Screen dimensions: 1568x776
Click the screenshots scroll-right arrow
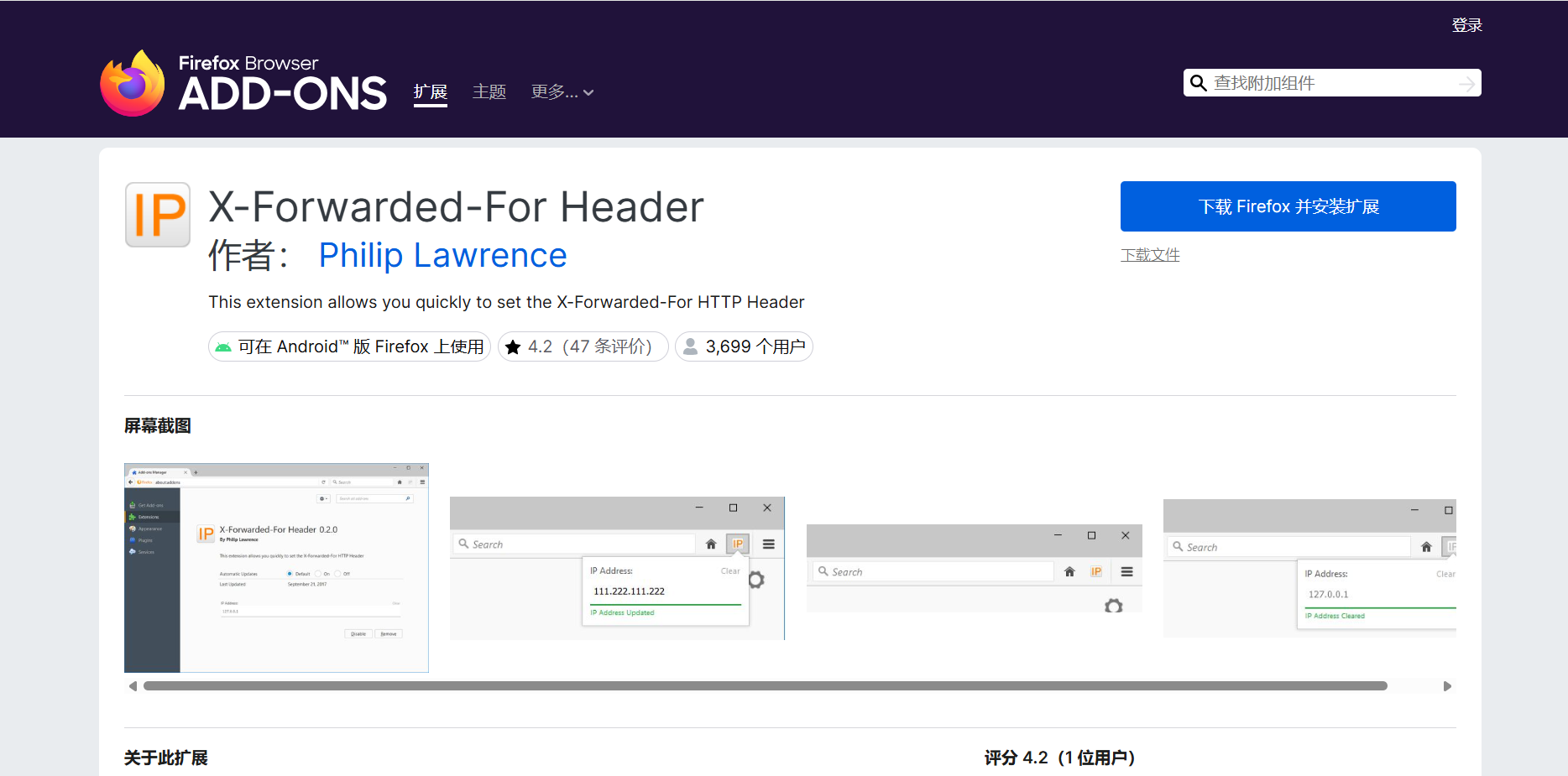(x=1447, y=686)
